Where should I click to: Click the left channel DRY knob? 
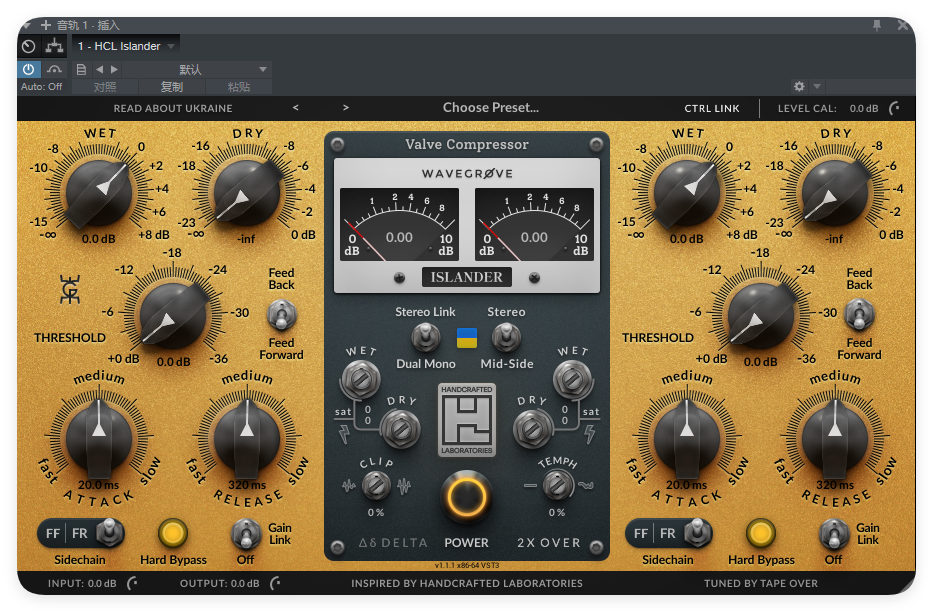[x=247, y=192]
